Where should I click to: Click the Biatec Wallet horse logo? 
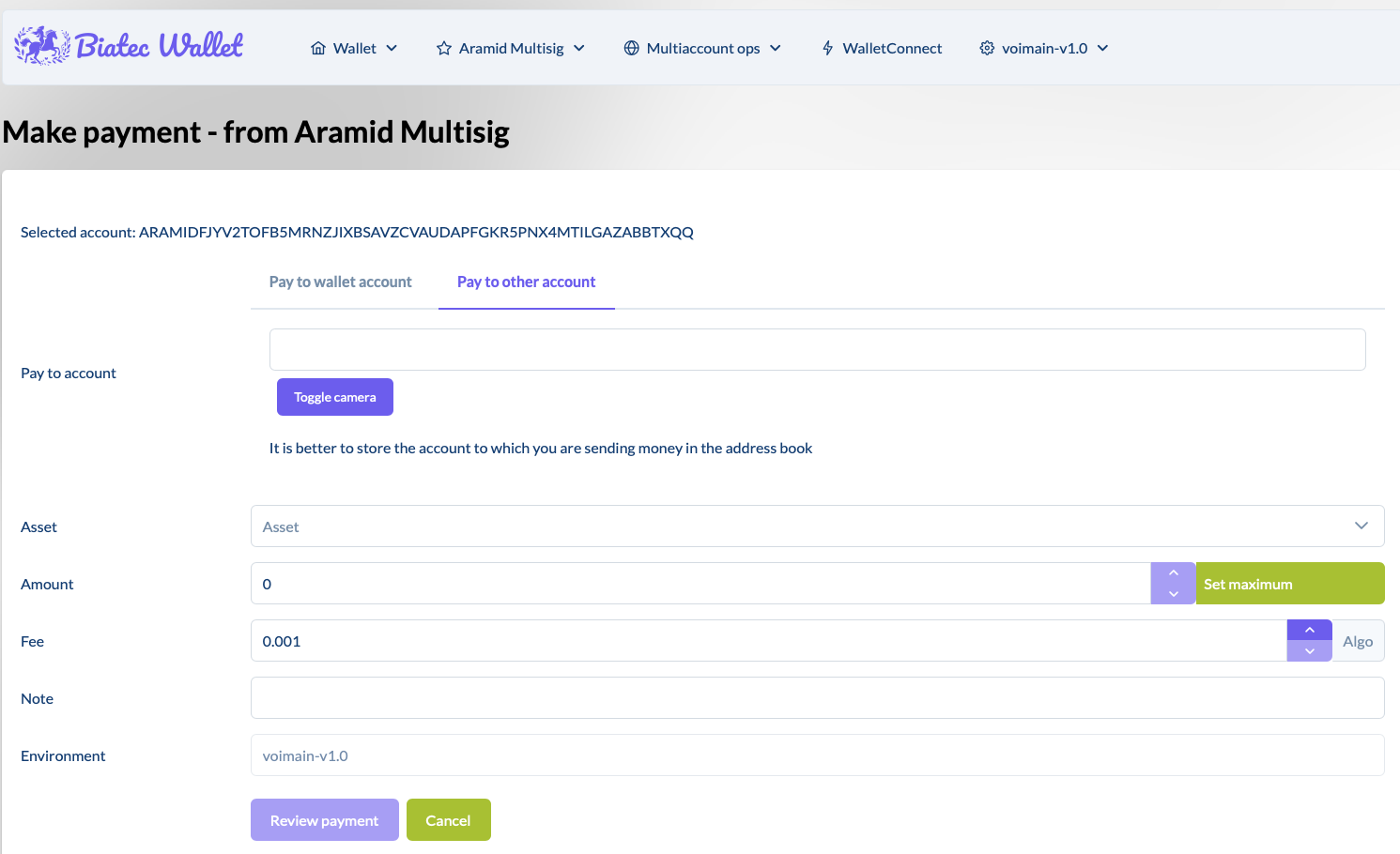(x=42, y=45)
